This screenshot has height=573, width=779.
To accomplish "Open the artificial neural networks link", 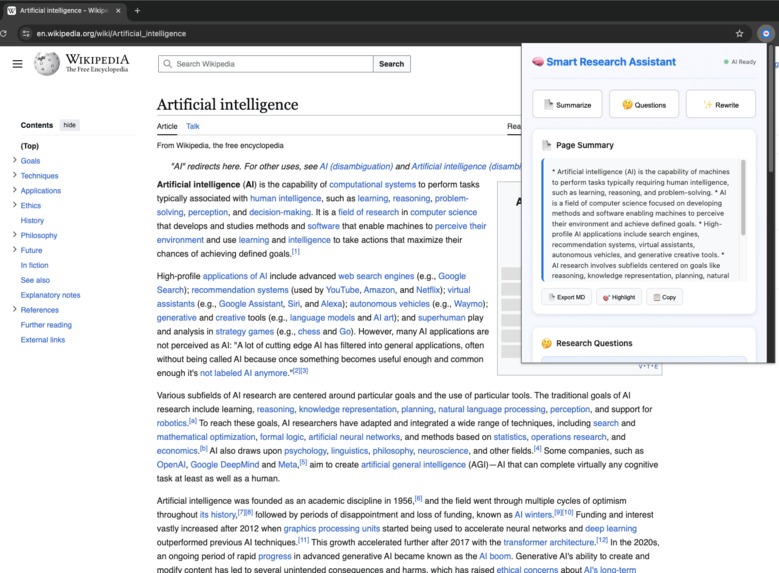I will tap(354, 437).
